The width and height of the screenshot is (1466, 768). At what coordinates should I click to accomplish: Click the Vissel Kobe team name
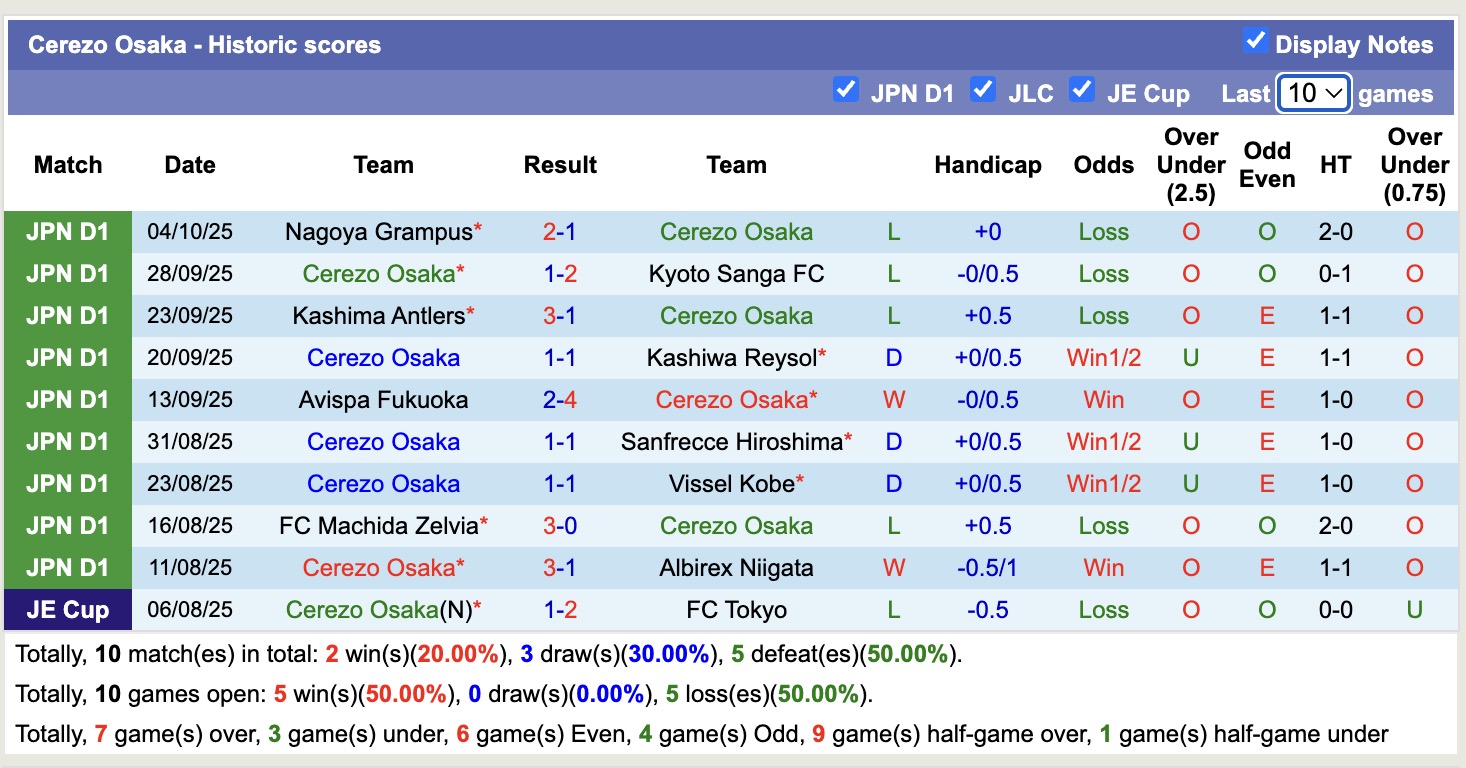coord(730,483)
